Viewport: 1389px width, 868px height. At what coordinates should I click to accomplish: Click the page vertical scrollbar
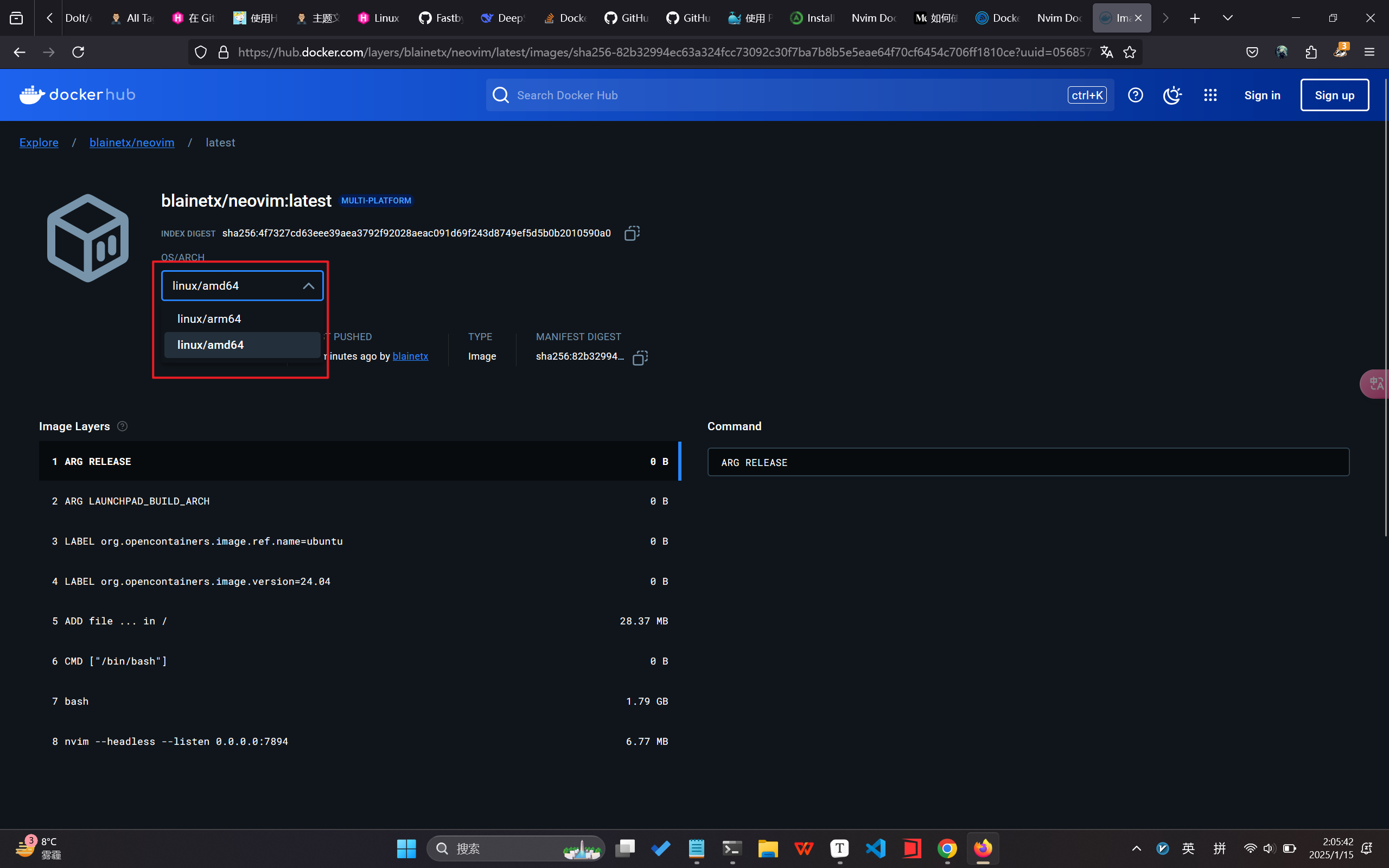1385,307
